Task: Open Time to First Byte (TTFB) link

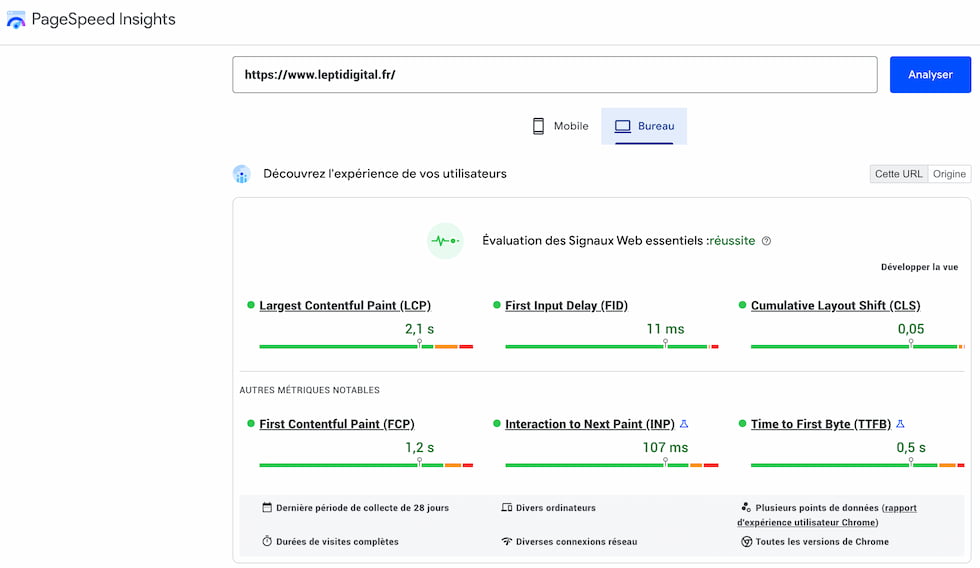Action: (821, 424)
